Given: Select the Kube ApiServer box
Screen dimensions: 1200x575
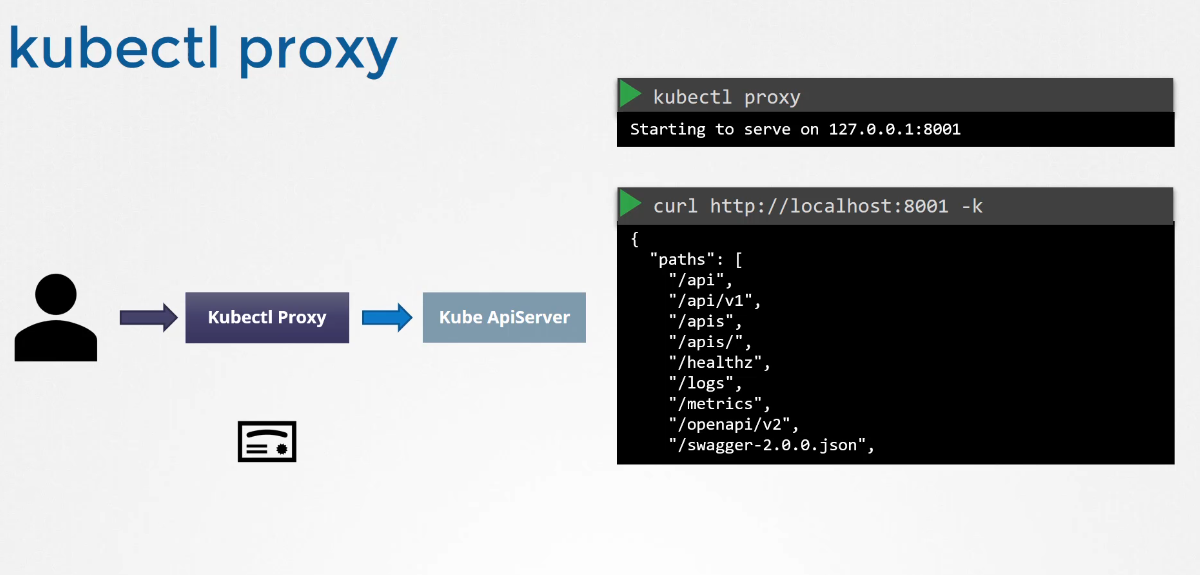Looking at the screenshot, I should (x=504, y=318).
